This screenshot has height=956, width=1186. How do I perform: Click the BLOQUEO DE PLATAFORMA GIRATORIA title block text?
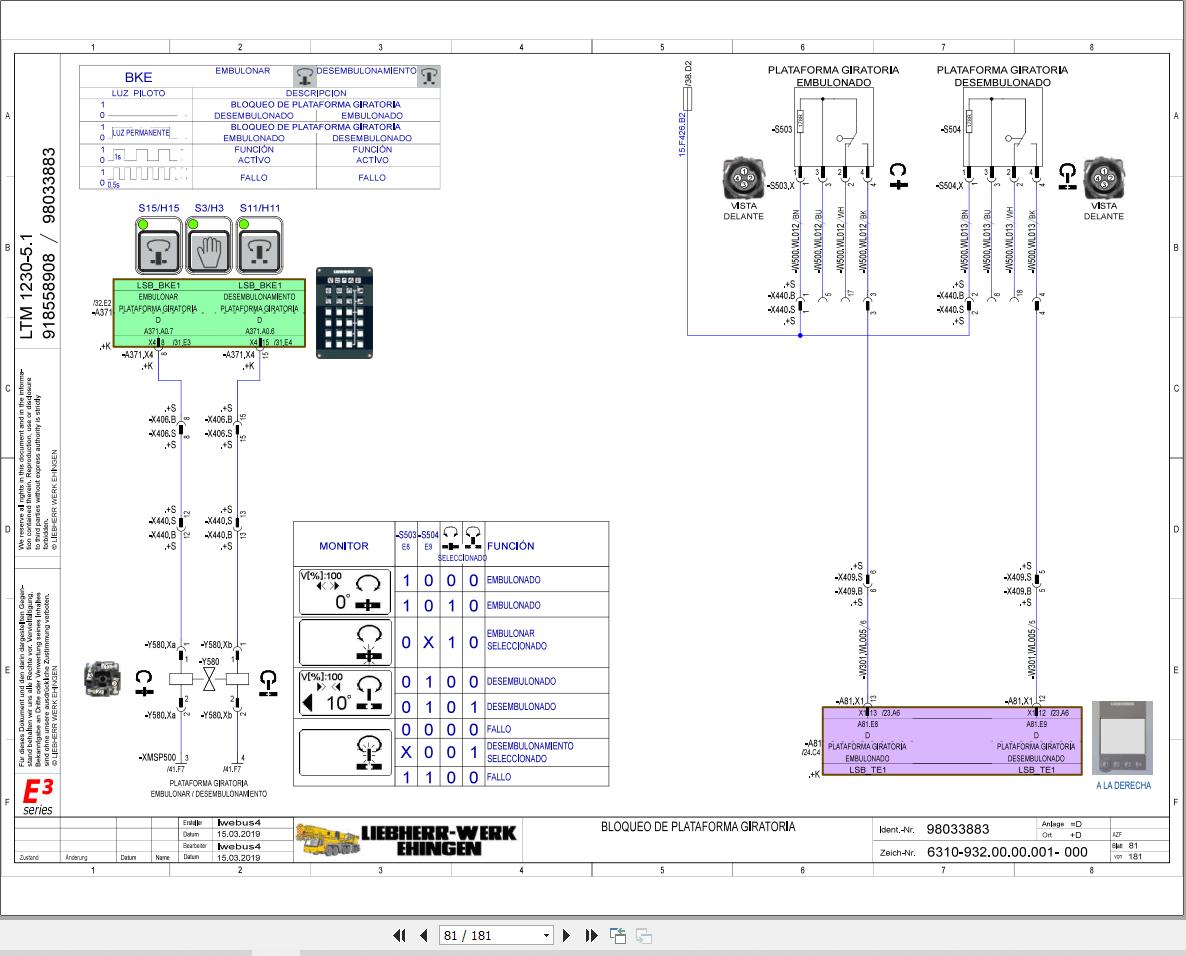698,827
